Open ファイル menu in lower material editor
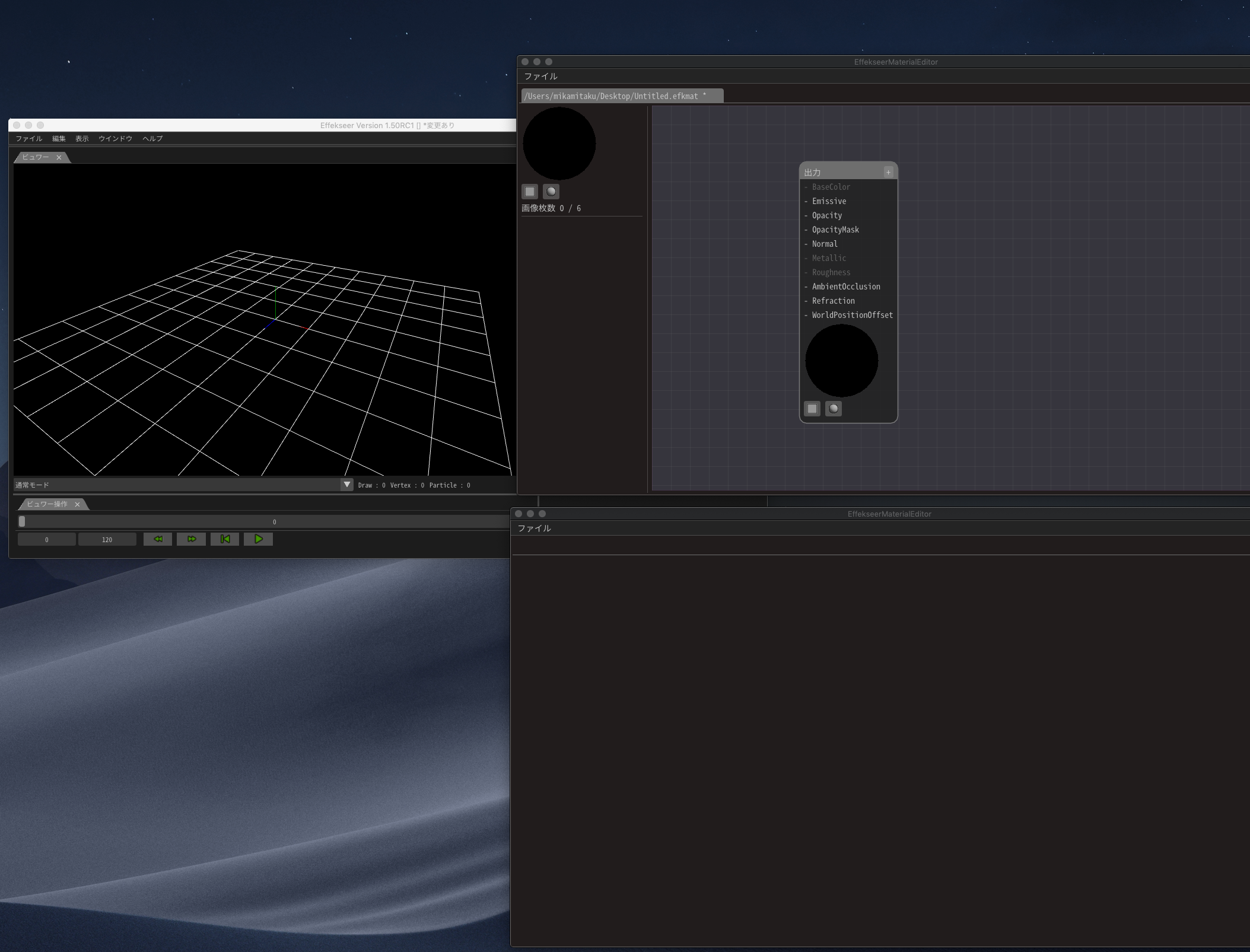1250x952 pixels. coord(534,528)
